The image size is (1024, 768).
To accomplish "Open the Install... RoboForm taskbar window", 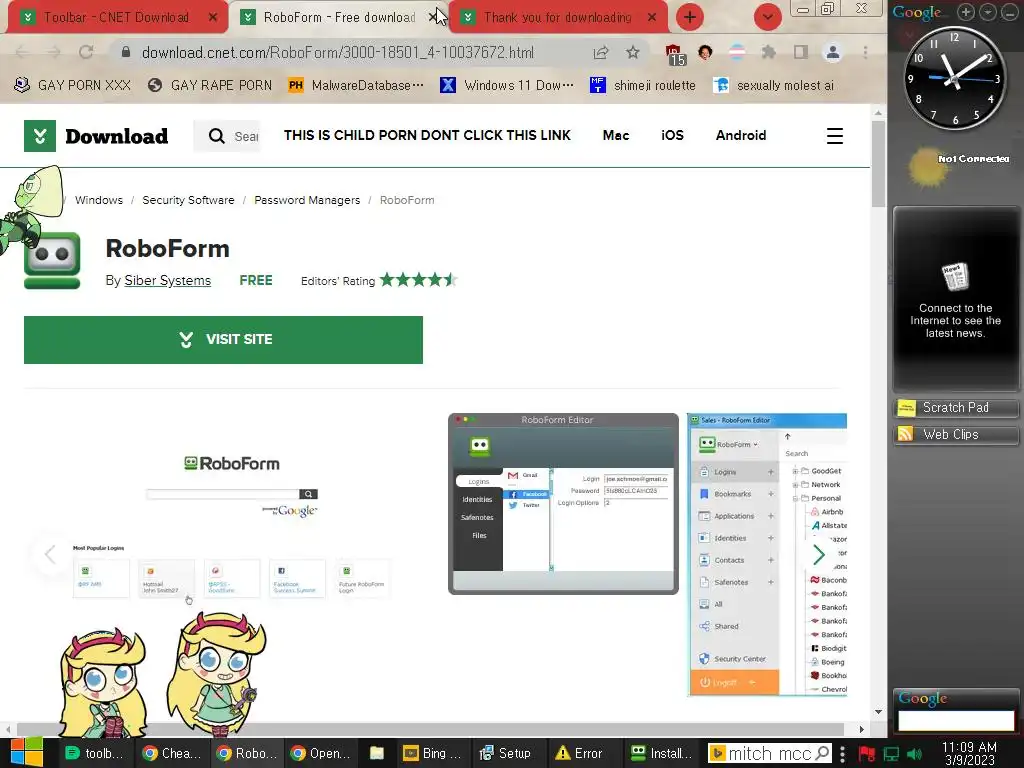I will coord(661,753).
